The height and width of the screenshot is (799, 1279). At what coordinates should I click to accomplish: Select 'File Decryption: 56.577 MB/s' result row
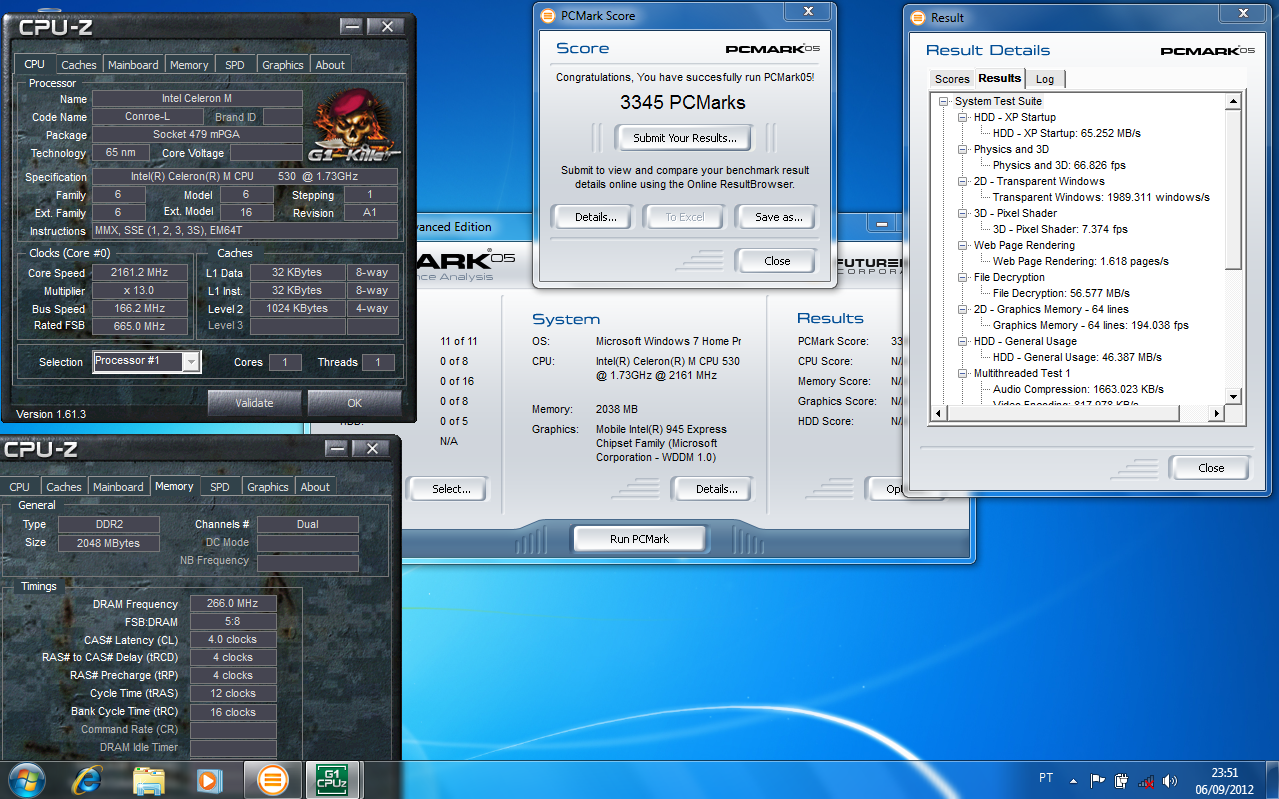[x=1061, y=293]
